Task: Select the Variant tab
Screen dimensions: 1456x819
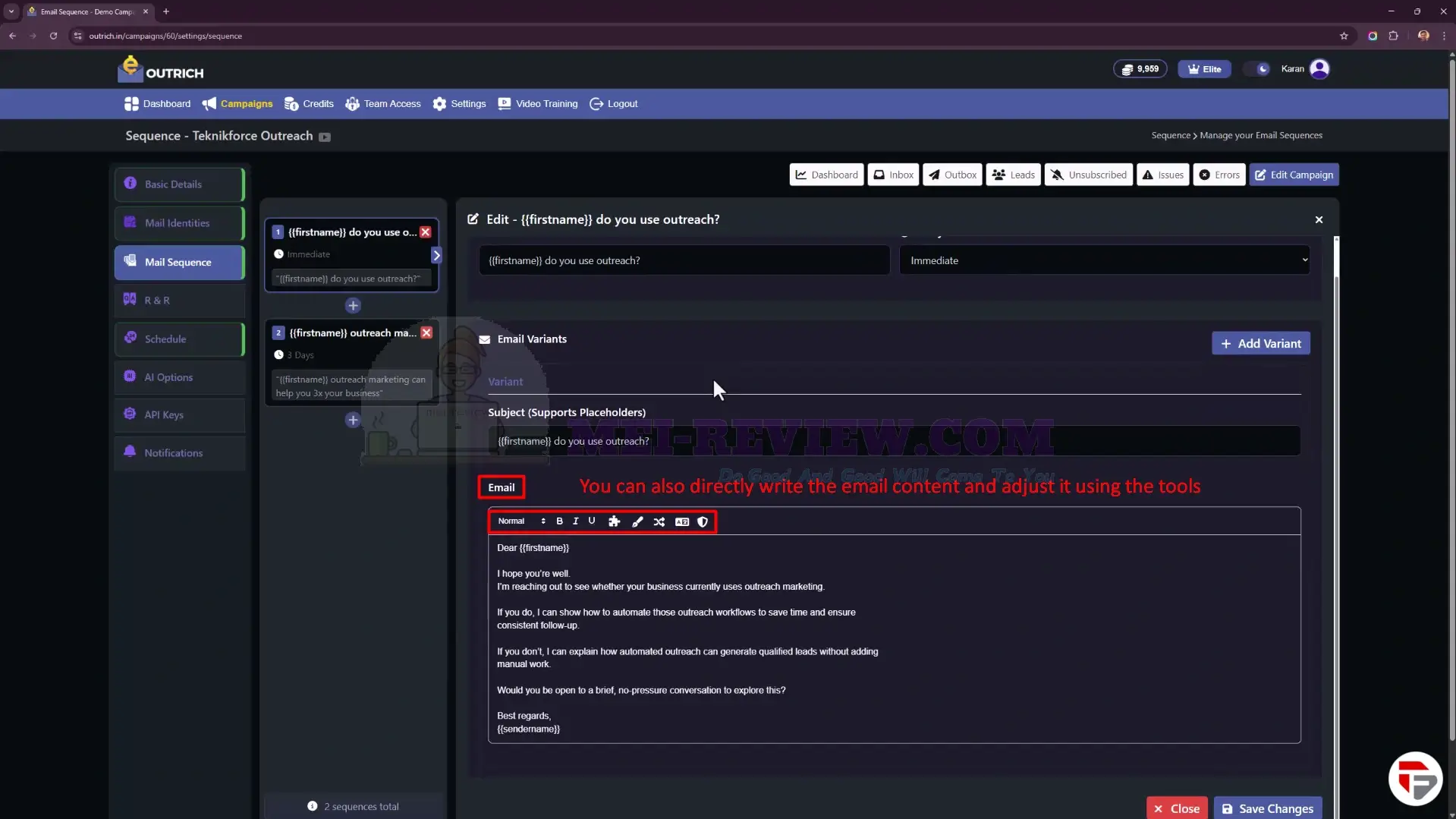Action: [505, 382]
